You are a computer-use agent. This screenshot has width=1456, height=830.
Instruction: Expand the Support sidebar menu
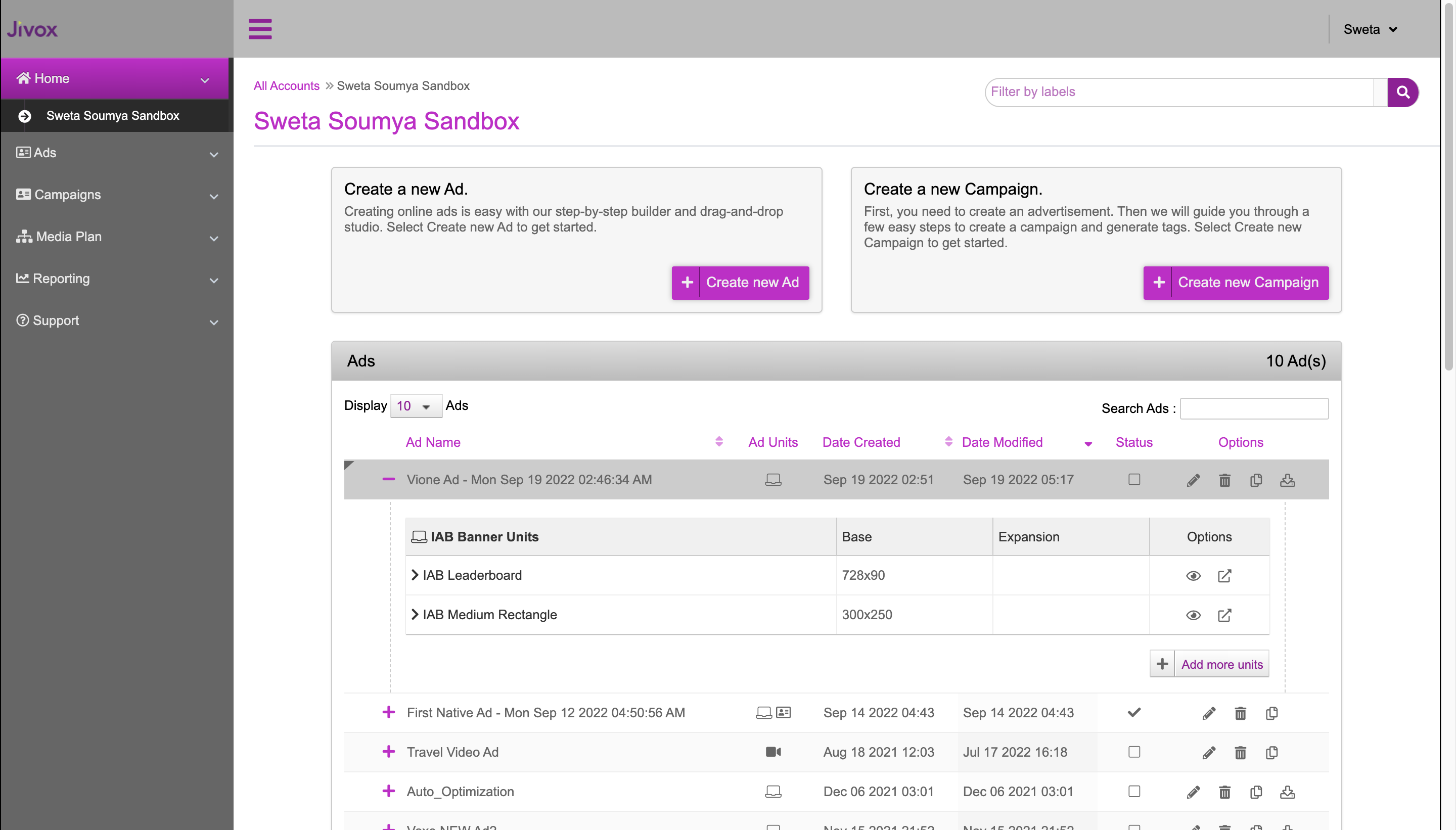[117, 321]
